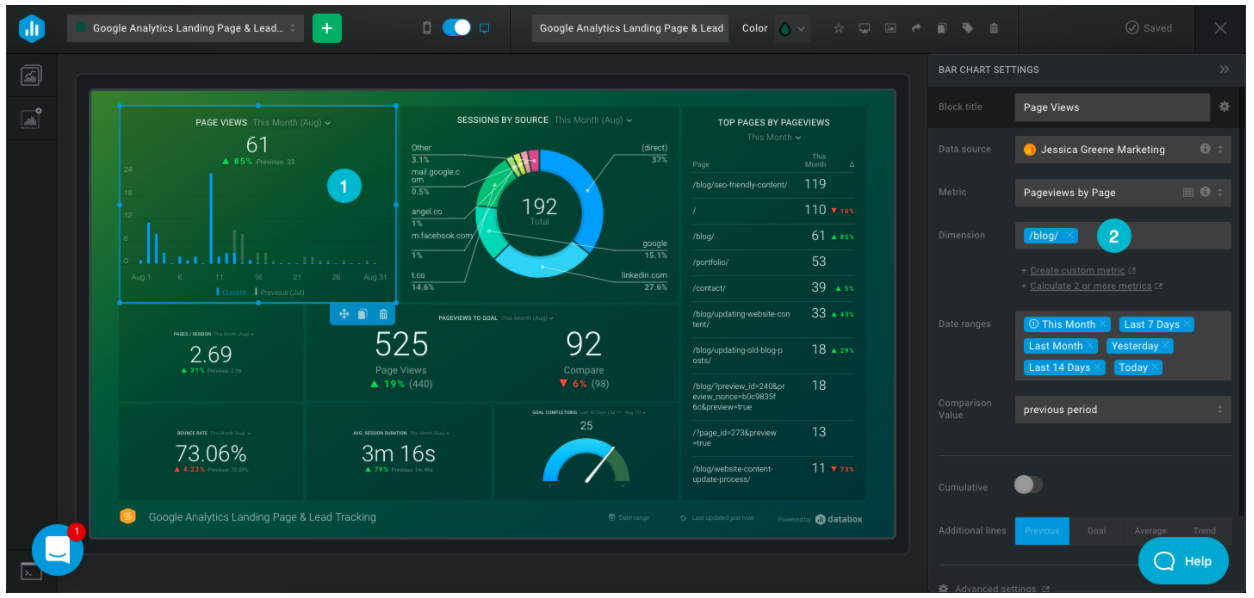1254x598 pixels.
Task: Click the share arrow icon in toolbar
Action: (915, 28)
